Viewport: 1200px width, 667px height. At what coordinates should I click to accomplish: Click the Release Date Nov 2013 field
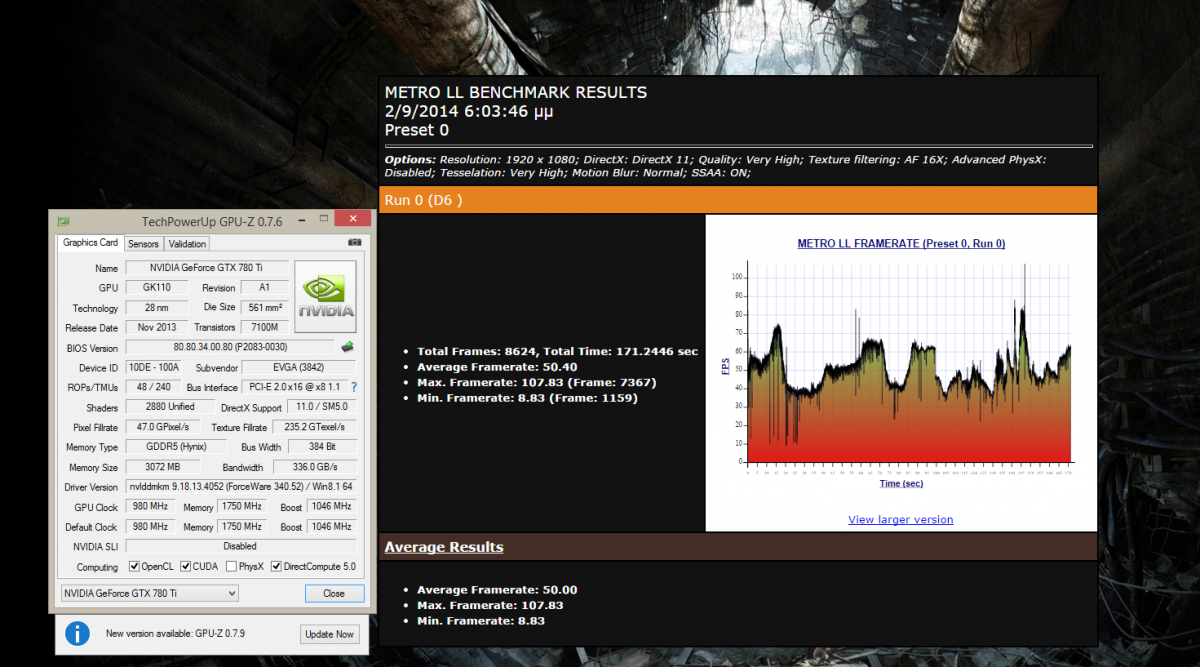[156, 327]
